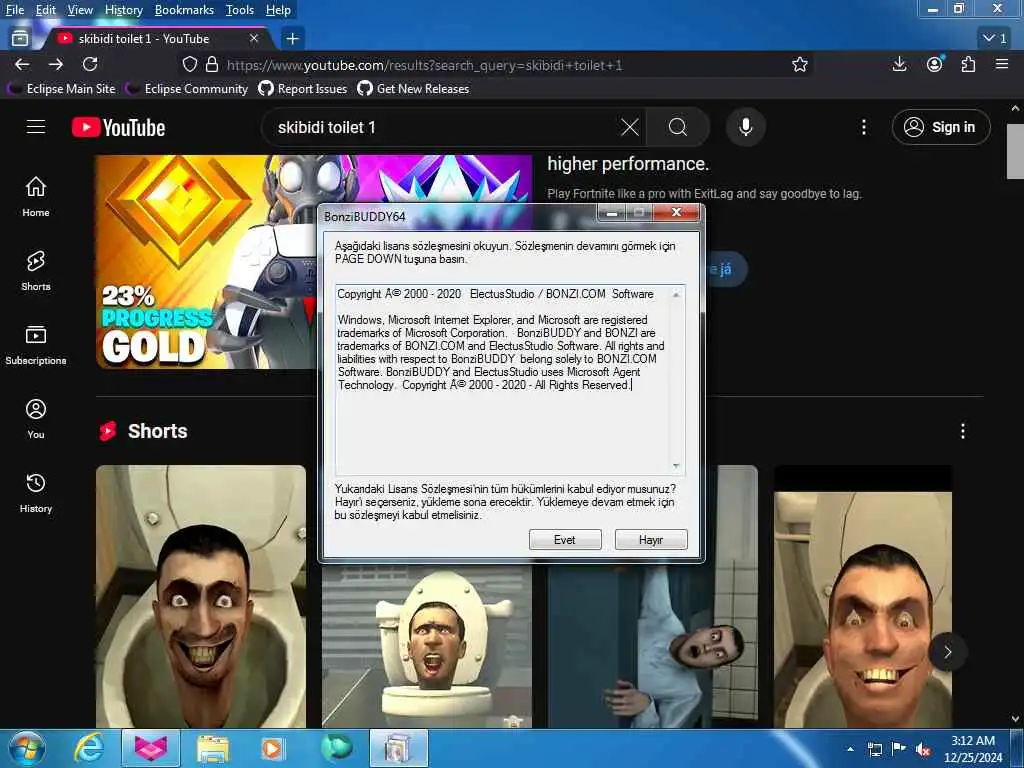Open the Shorts shelf three-dot options
This screenshot has height=768, width=1024.
point(963,431)
